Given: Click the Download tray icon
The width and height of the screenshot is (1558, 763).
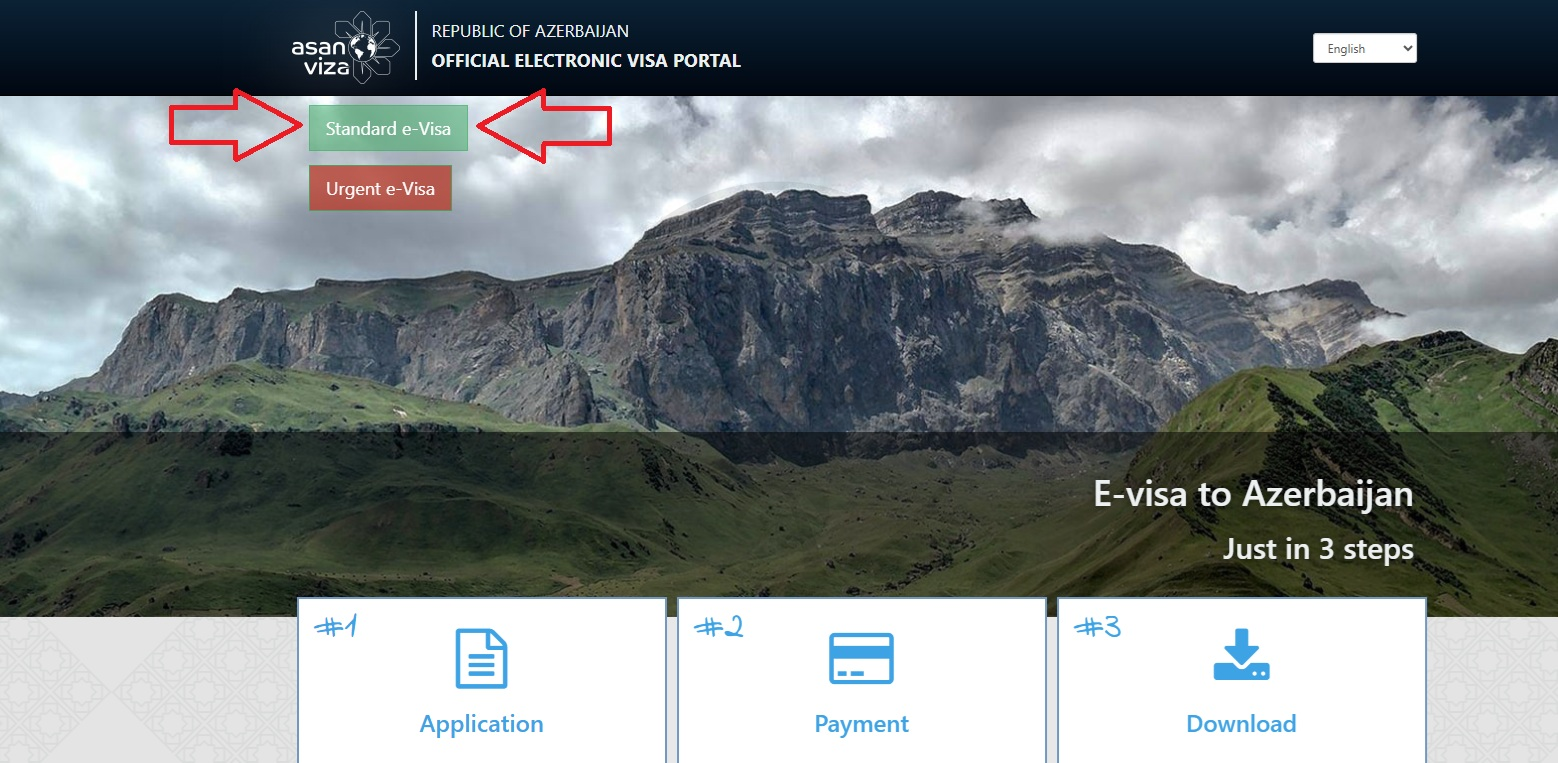Looking at the screenshot, I should (x=1241, y=655).
